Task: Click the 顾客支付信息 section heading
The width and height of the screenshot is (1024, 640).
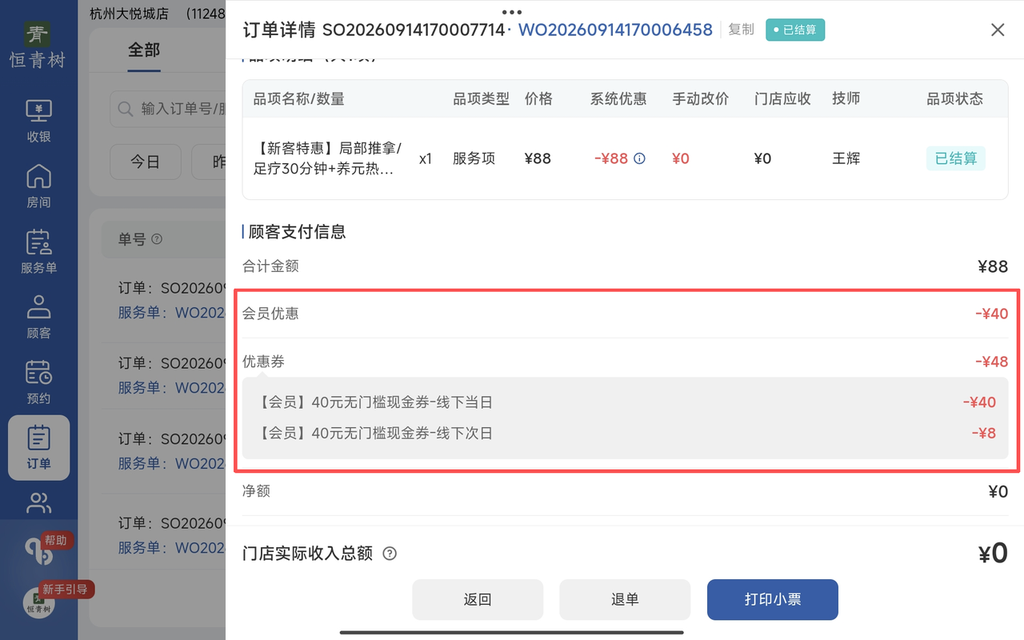Action: point(297,232)
